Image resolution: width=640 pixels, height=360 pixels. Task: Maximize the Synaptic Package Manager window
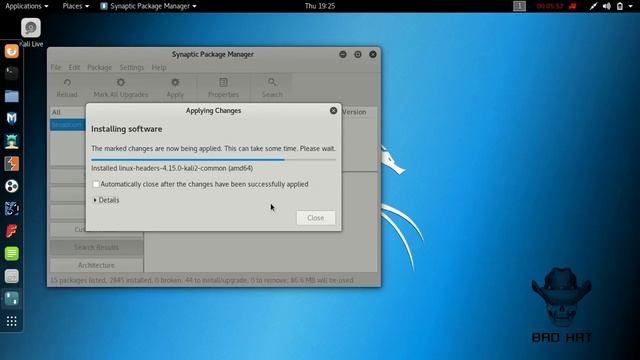(x=358, y=54)
